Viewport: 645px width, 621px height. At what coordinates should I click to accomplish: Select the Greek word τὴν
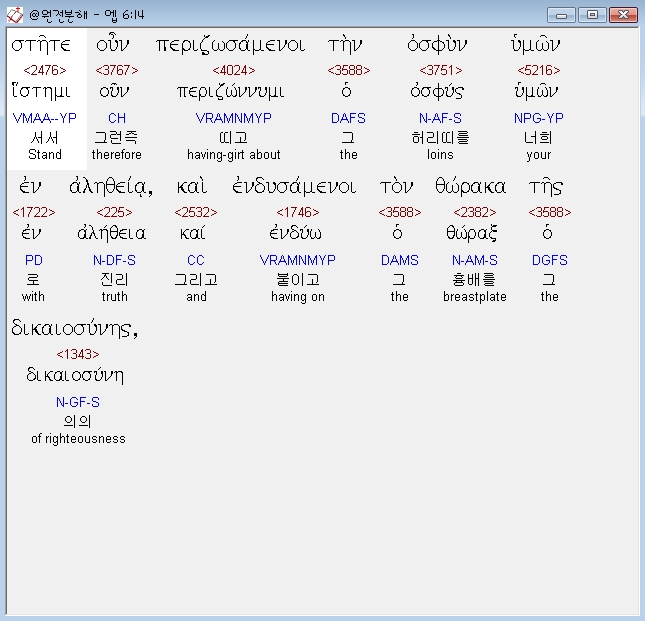[x=345, y=45]
